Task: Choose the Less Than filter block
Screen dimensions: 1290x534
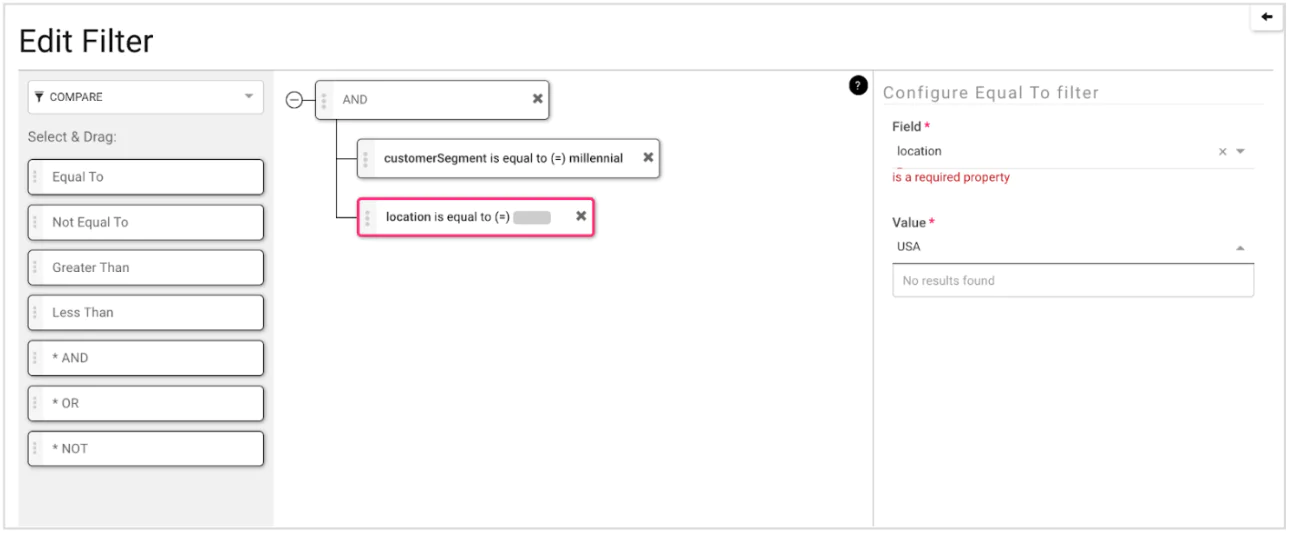Action: tap(146, 312)
